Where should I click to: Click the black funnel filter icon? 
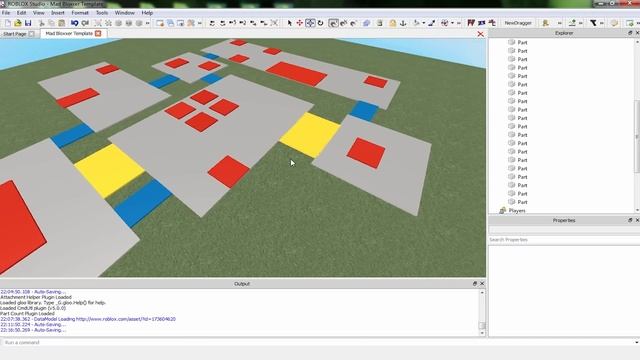tap(593, 23)
